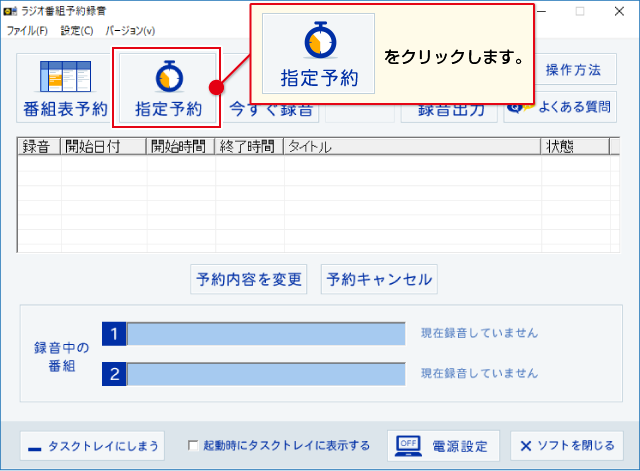
Task: Close the software with ソフトを閉じる
Action: [x=566, y=445]
